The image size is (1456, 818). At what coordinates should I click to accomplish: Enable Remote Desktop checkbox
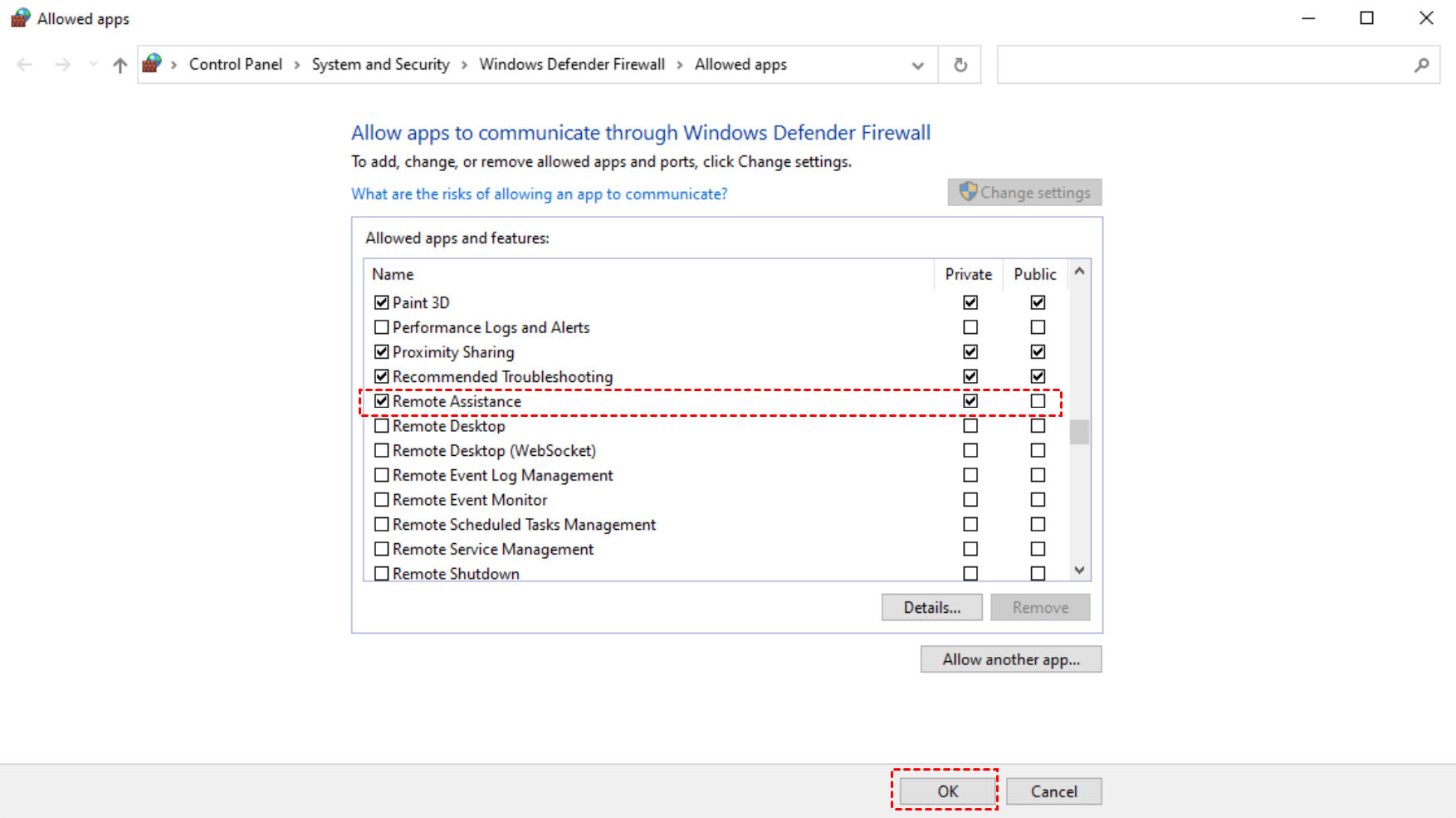[382, 426]
